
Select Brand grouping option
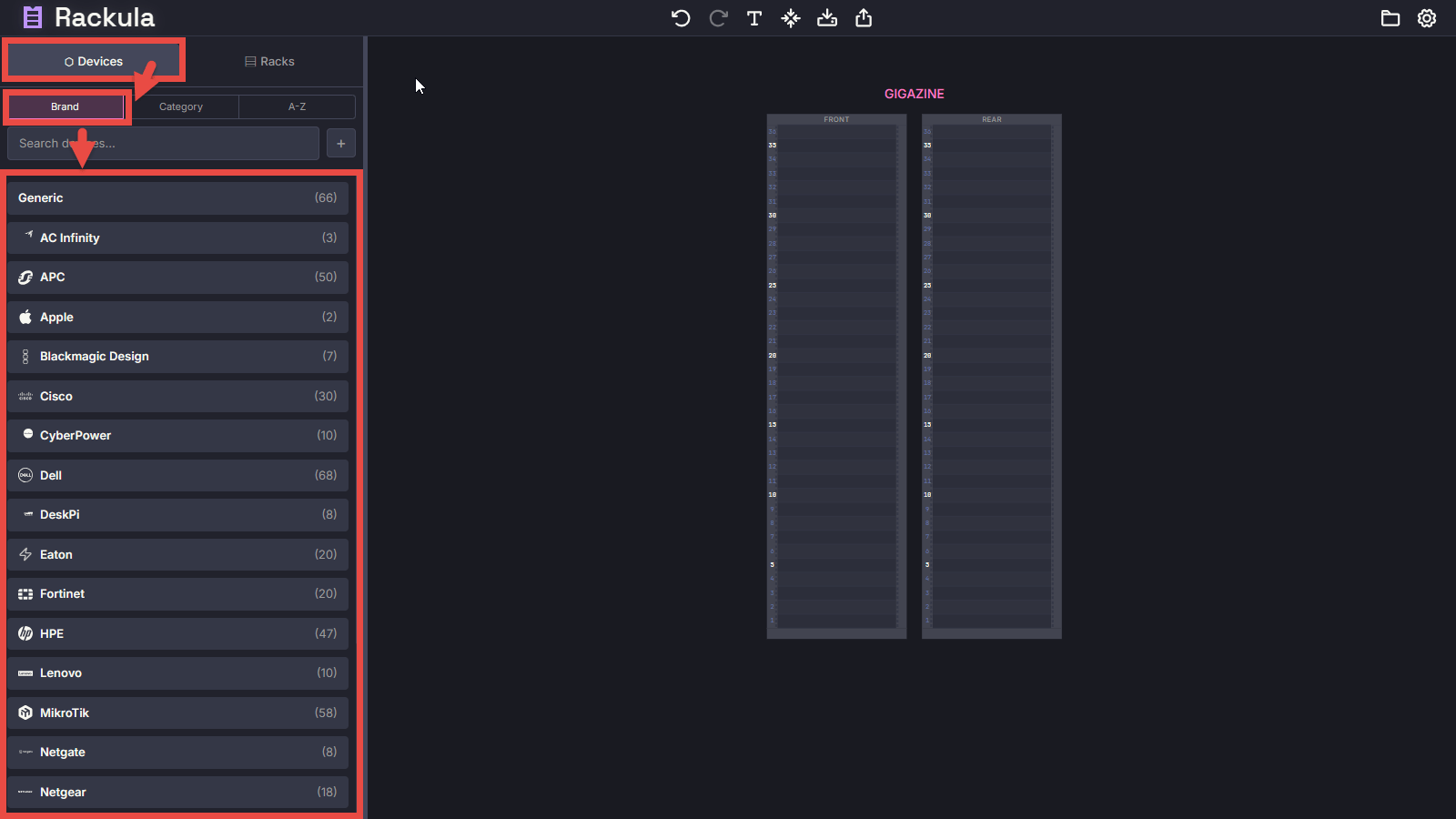point(65,106)
